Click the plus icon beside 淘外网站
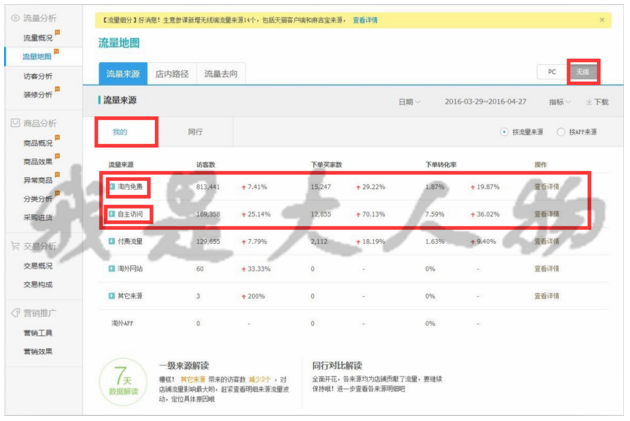Viewport: 630px width, 421px height. click(112, 268)
